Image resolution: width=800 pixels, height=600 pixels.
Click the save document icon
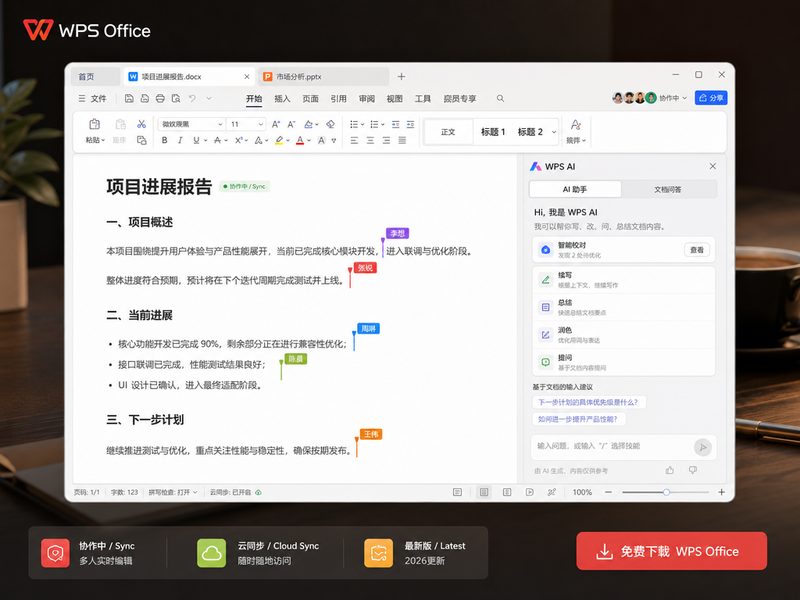pyautogui.click(x=129, y=98)
